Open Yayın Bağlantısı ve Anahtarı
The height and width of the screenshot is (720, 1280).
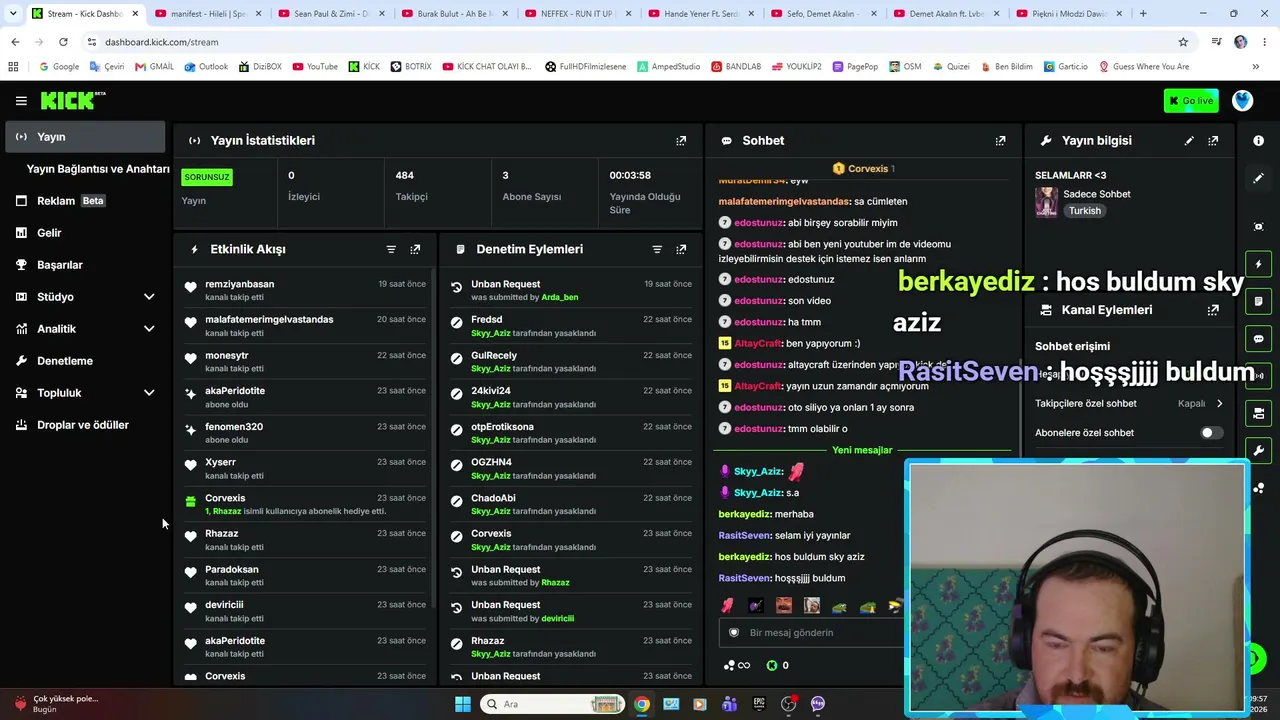[98, 169]
